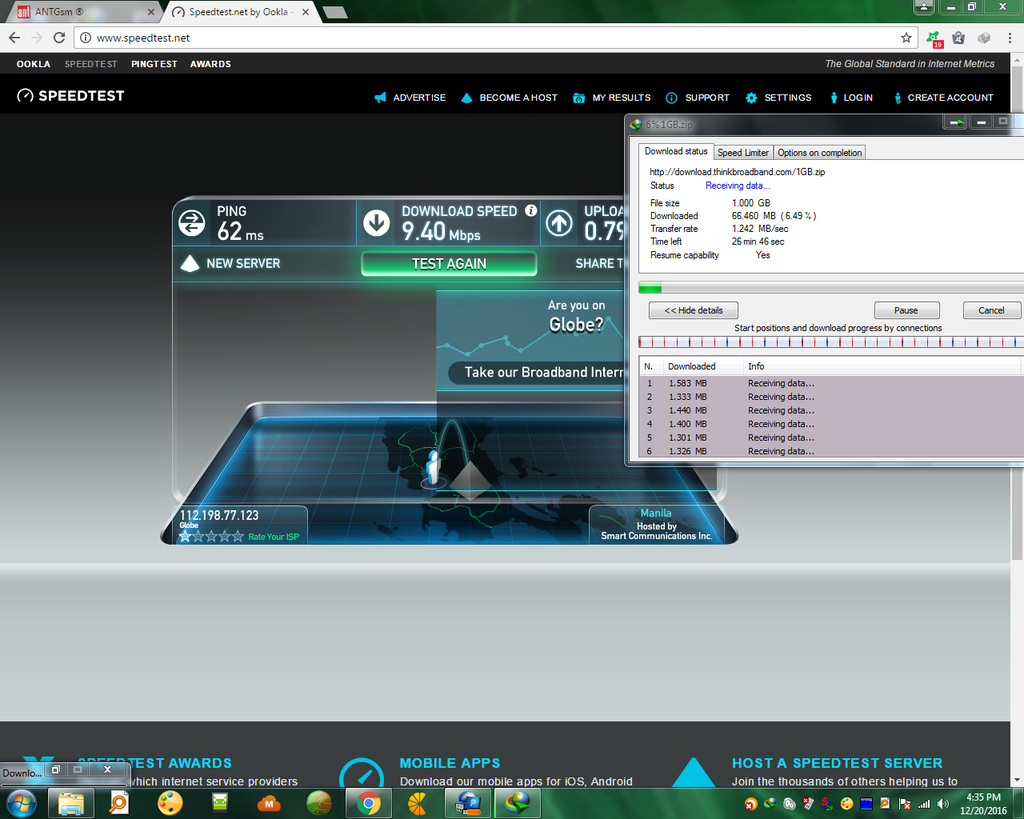Open the AWARDS page
This screenshot has height=819, width=1024.
click(x=210, y=64)
